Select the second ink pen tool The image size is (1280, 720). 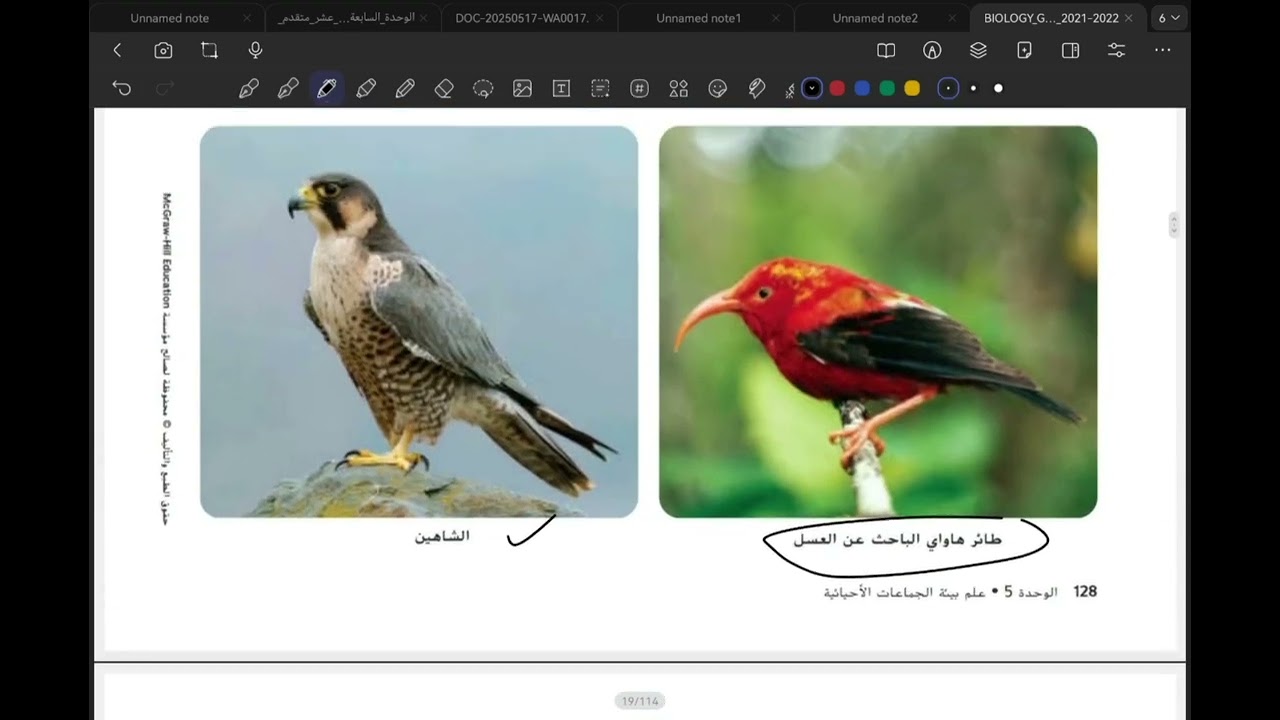pyautogui.click(x=288, y=88)
